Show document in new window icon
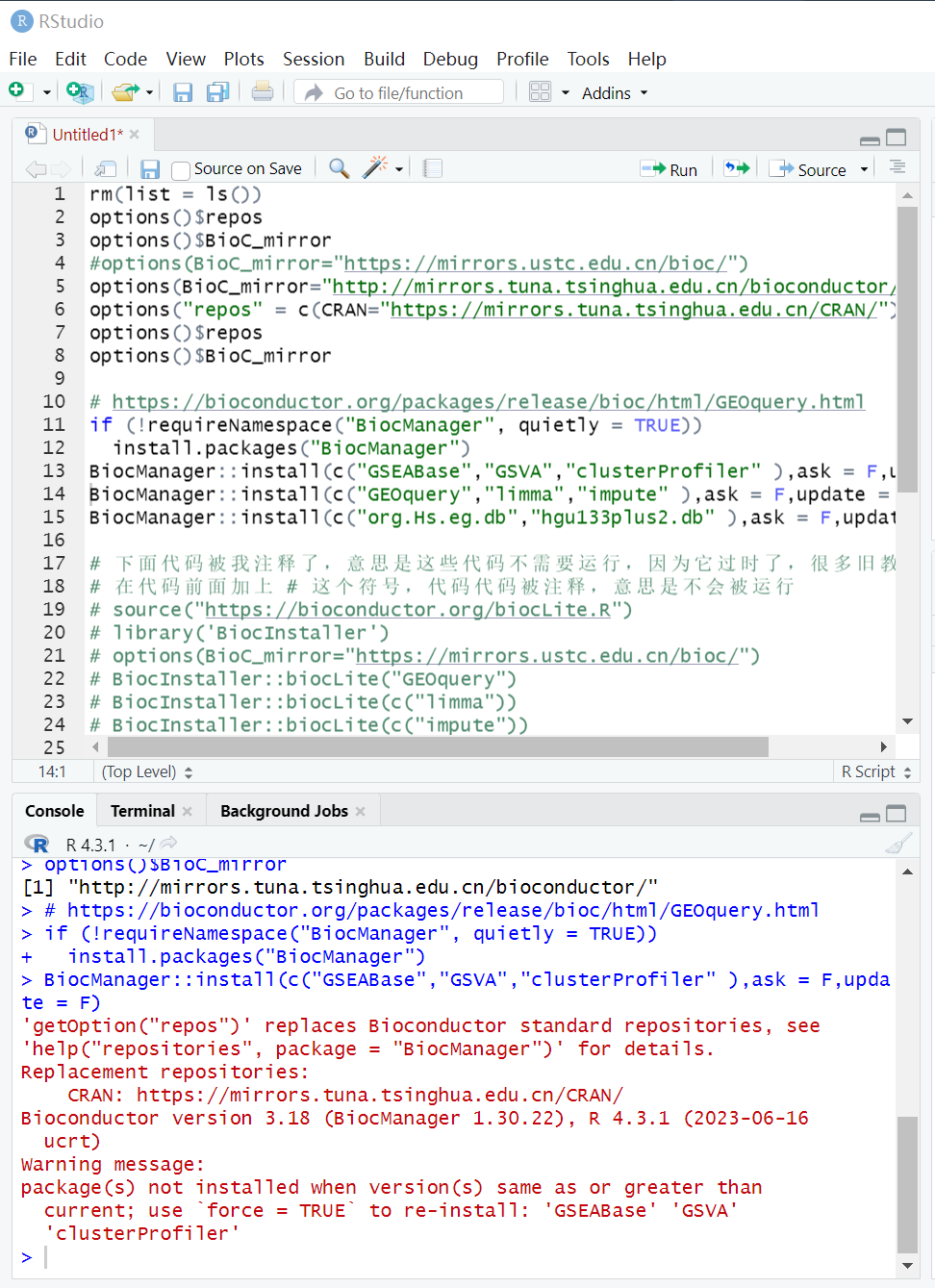The width and height of the screenshot is (935, 1288). [106, 169]
